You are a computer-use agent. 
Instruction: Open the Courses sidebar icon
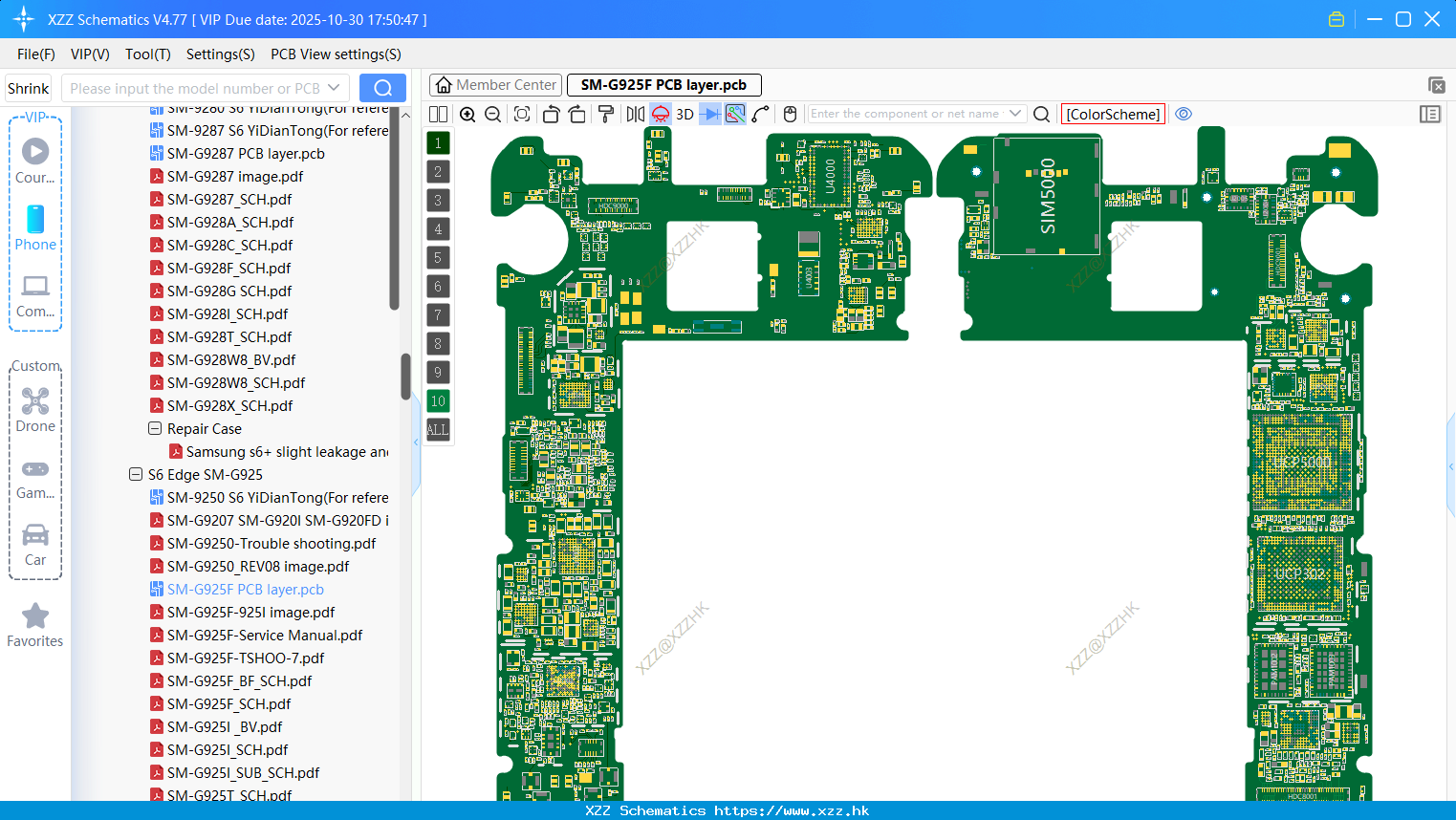click(x=35, y=161)
